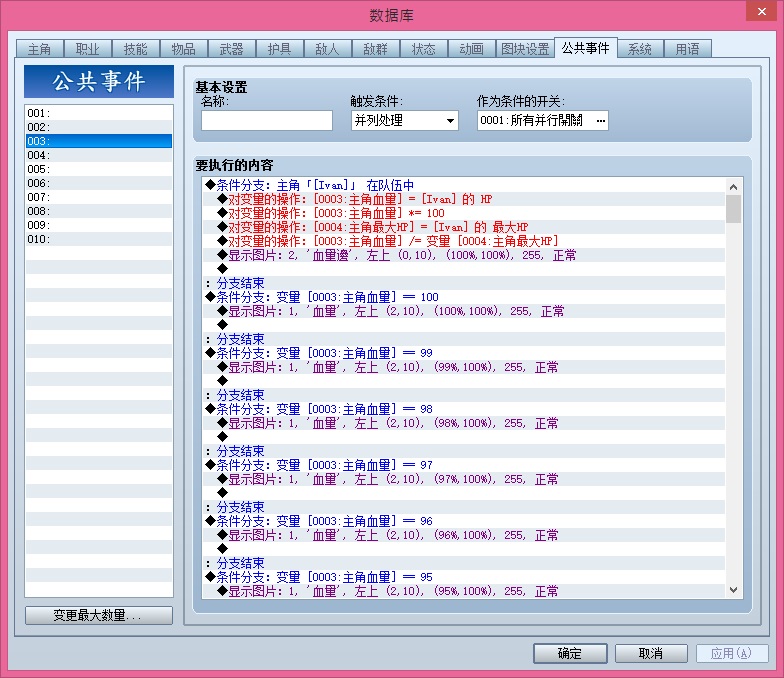Select common event 004

(x=99, y=155)
